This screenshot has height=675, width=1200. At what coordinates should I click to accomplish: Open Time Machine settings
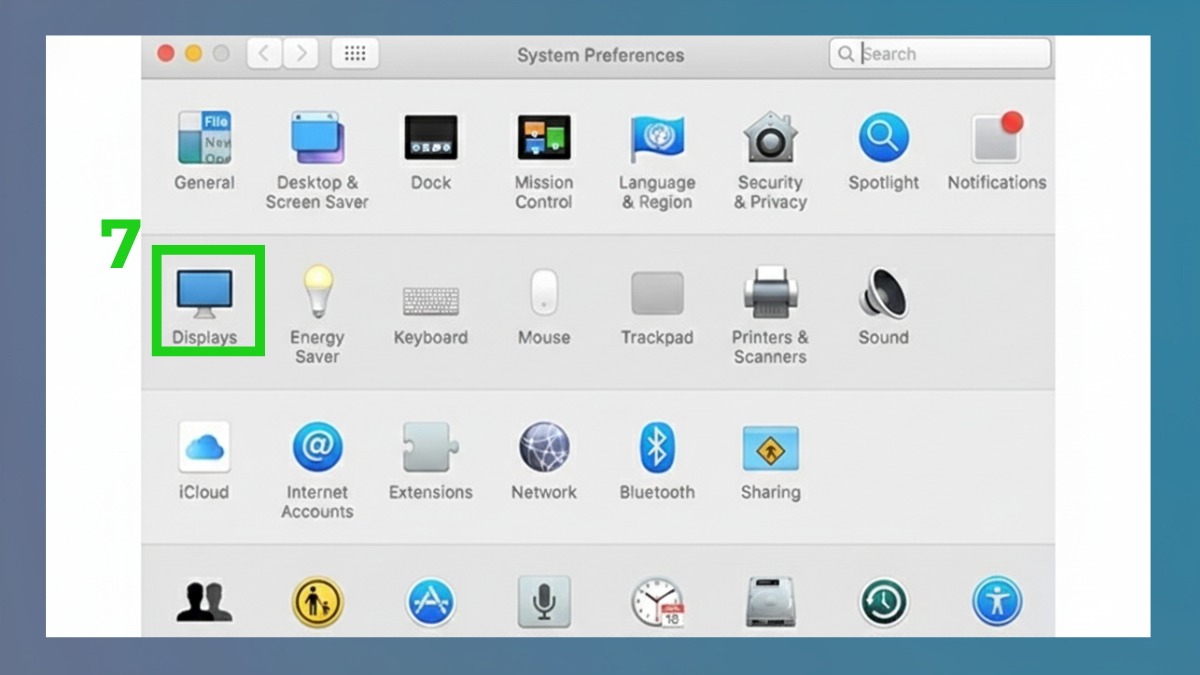tap(883, 601)
